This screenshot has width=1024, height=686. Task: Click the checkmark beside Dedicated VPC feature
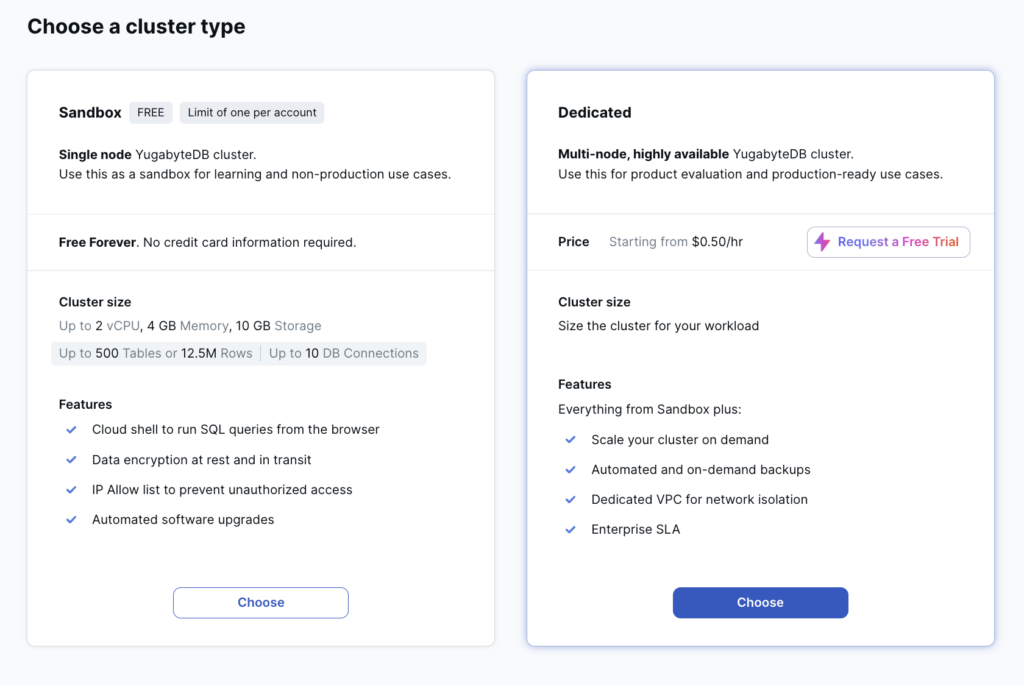click(x=571, y=499)
